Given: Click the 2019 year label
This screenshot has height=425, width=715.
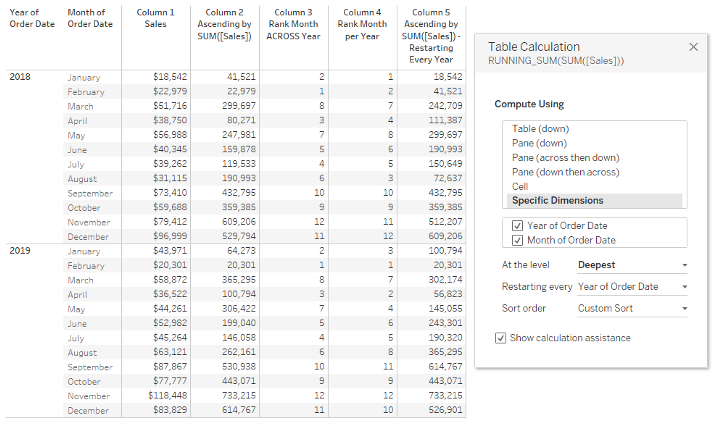Looking at the screenshot, I should point(20,250).
